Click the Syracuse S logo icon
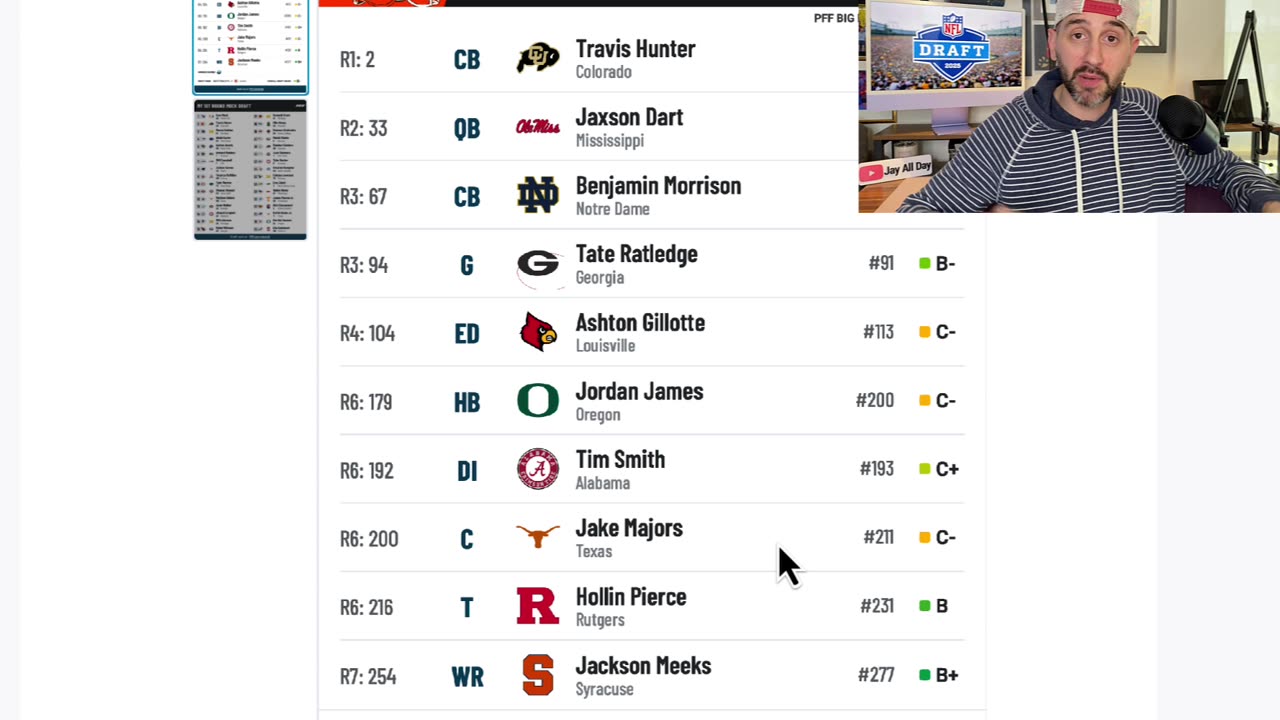This screenshot has height=720, width=1280. (x=538, y=675)
